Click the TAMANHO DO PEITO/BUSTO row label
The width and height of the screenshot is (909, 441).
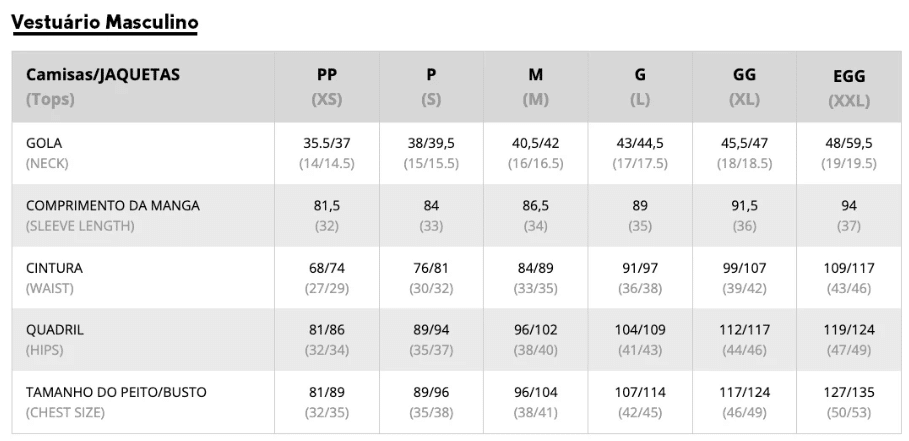coord(116,402)
